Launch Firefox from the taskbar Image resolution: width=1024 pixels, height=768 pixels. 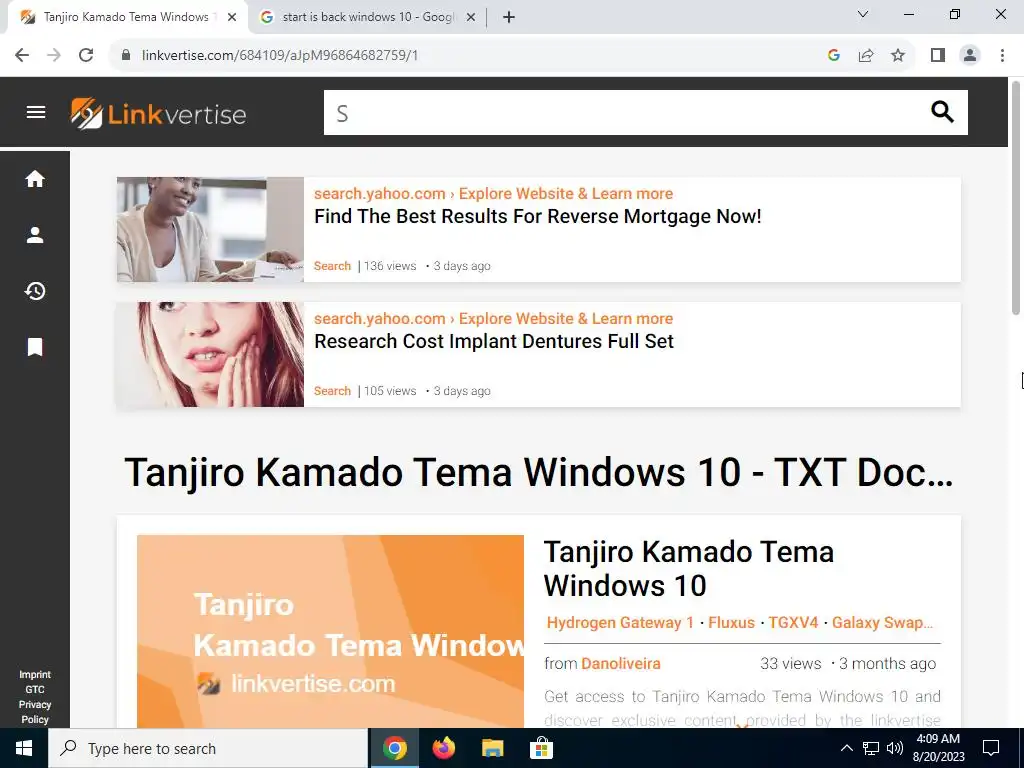pos(443,748)
